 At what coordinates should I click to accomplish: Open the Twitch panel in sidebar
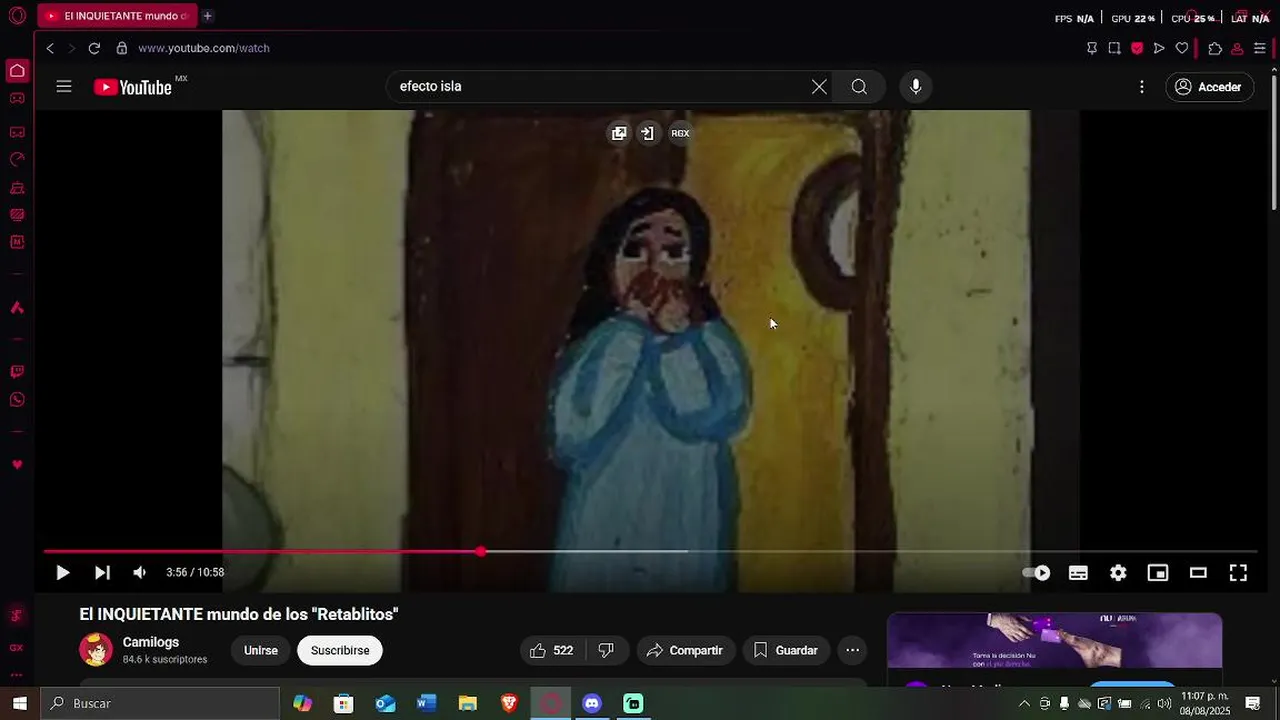coord(17,372)
